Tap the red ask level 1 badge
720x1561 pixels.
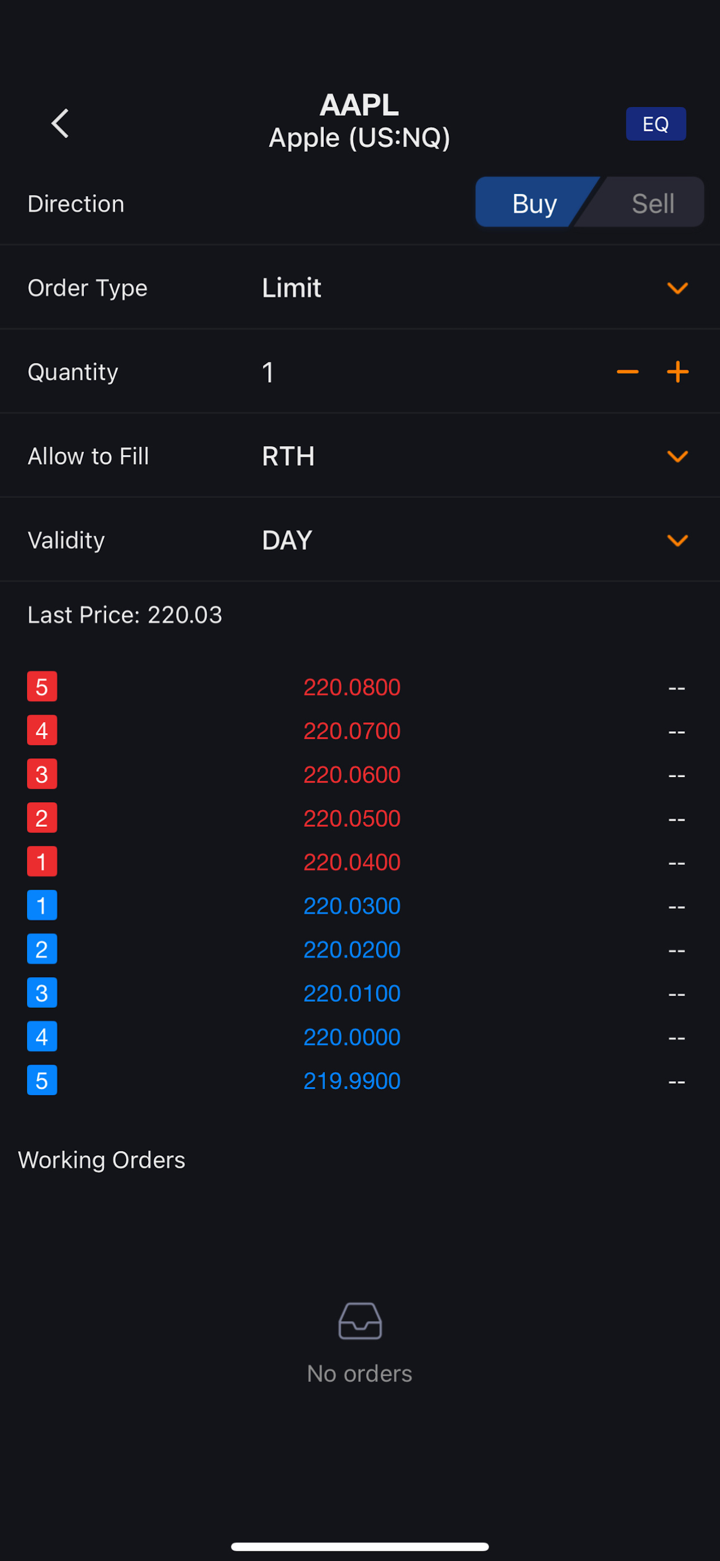click(x=42, y=862)
